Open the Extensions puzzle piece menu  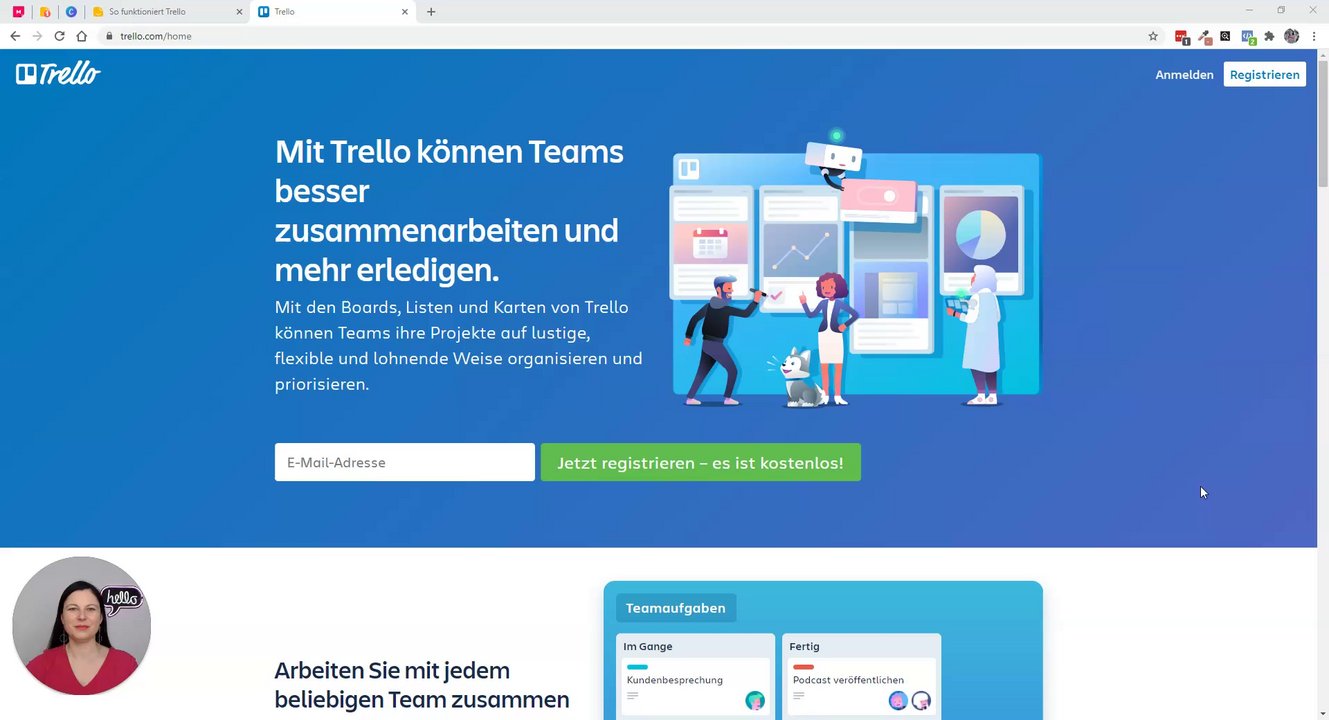click(1269, 36)
